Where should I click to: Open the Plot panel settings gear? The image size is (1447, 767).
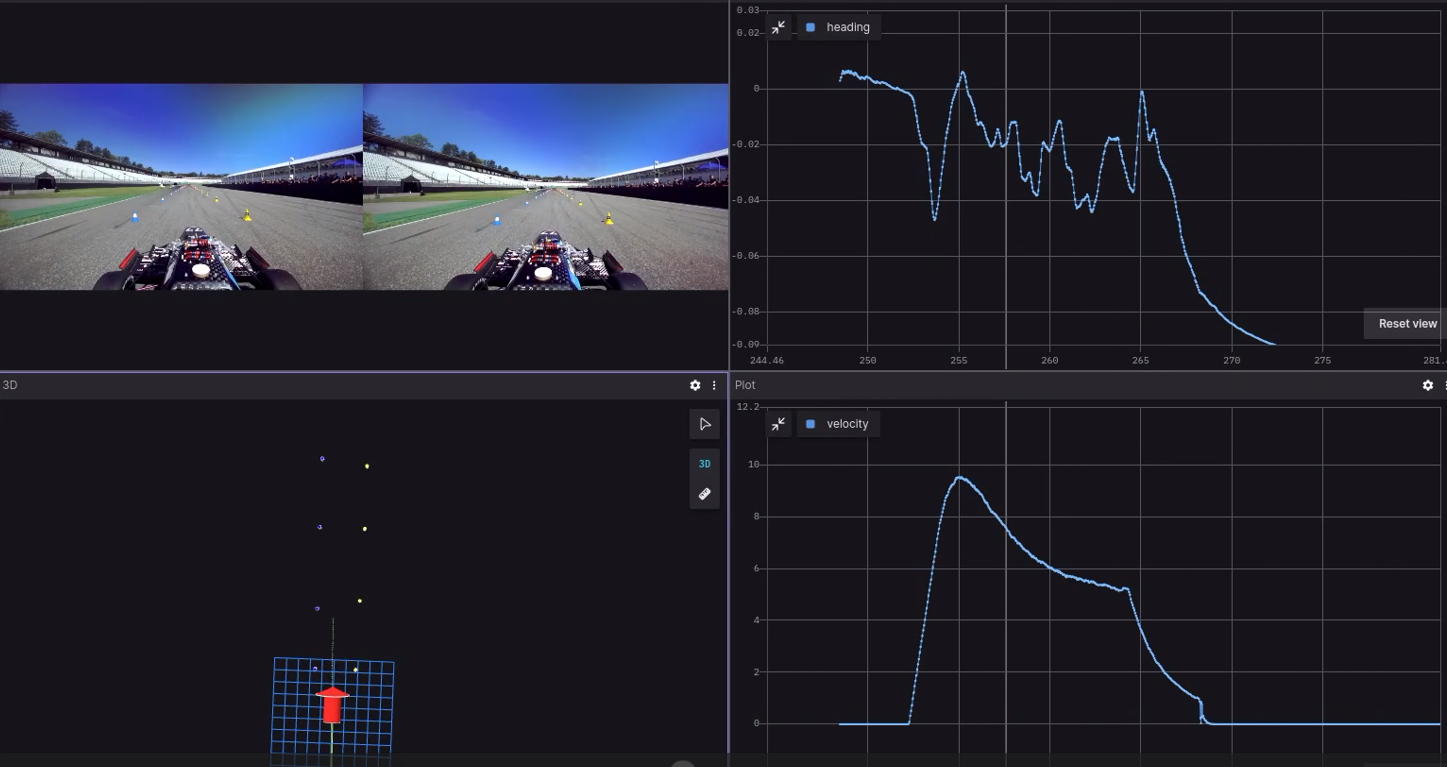(1428, 385)
